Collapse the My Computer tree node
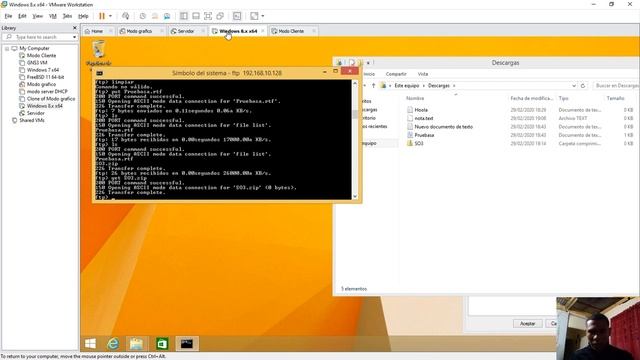This screenshot has width=640, height=360. pyautogui.click(x=7, y=48)
